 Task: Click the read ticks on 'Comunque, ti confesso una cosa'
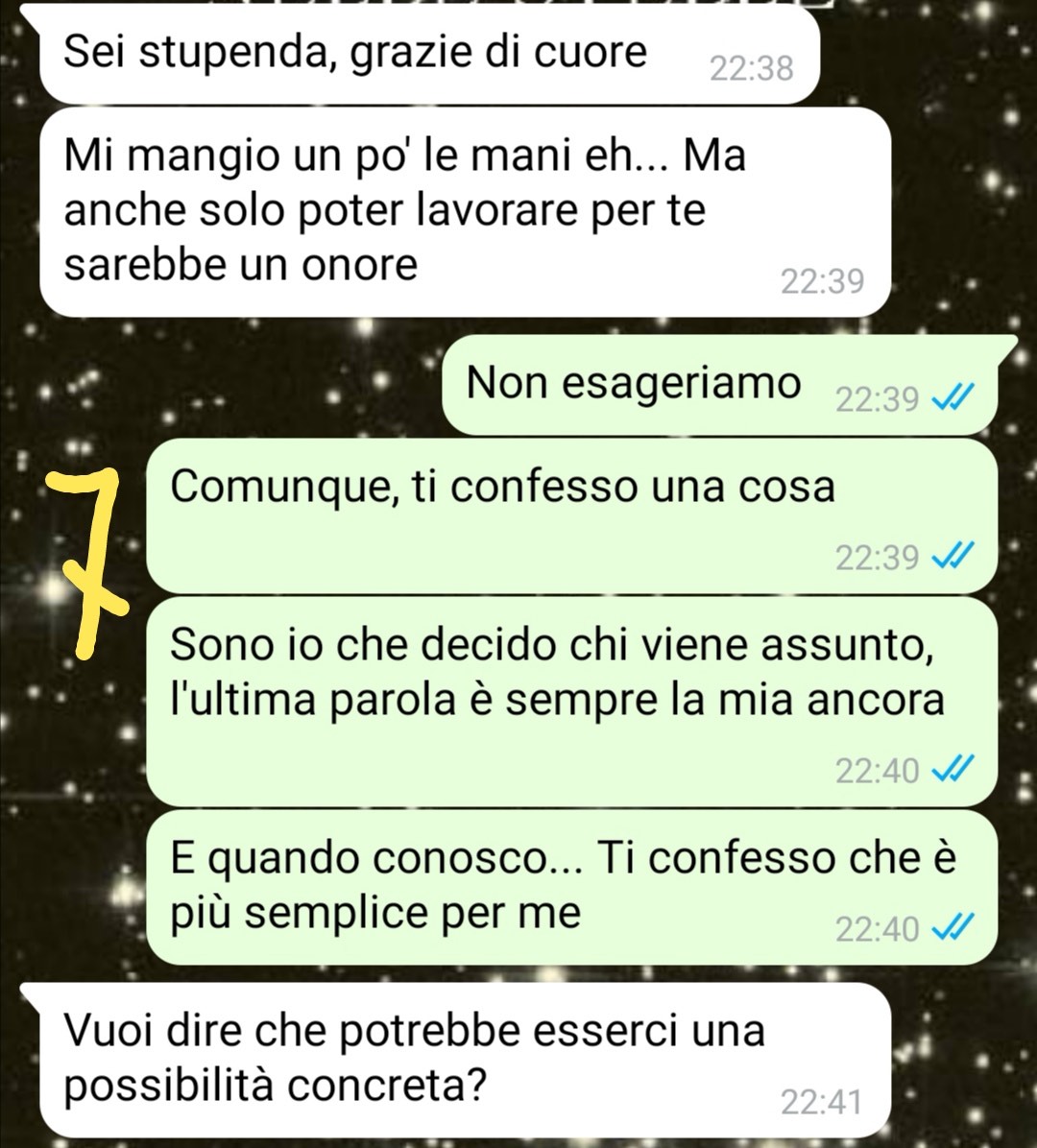(x=953, y=557)
